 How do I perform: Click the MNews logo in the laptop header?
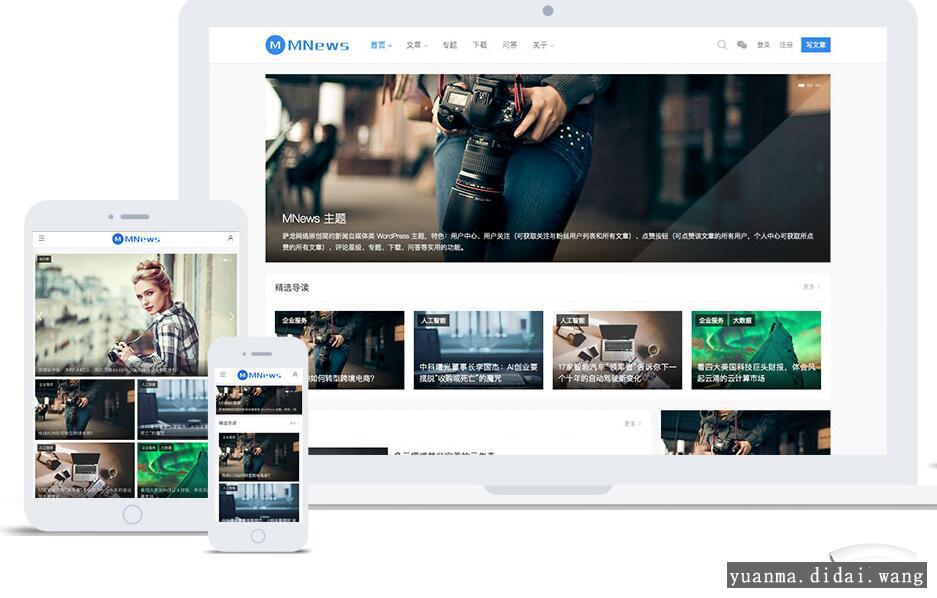point(307,45)
